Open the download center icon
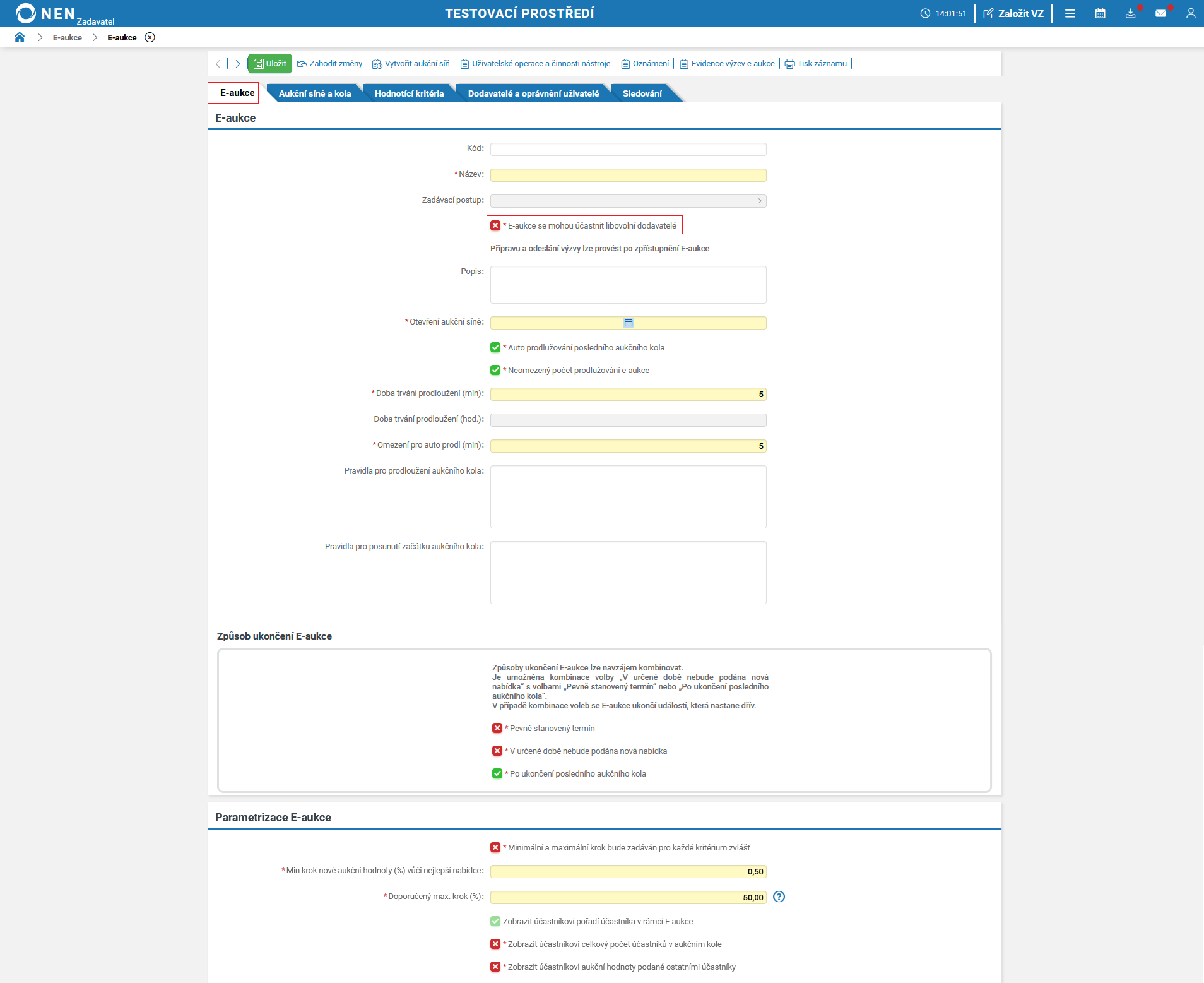This screenshot has width=1204, height=983. (x=1130, y=13)
